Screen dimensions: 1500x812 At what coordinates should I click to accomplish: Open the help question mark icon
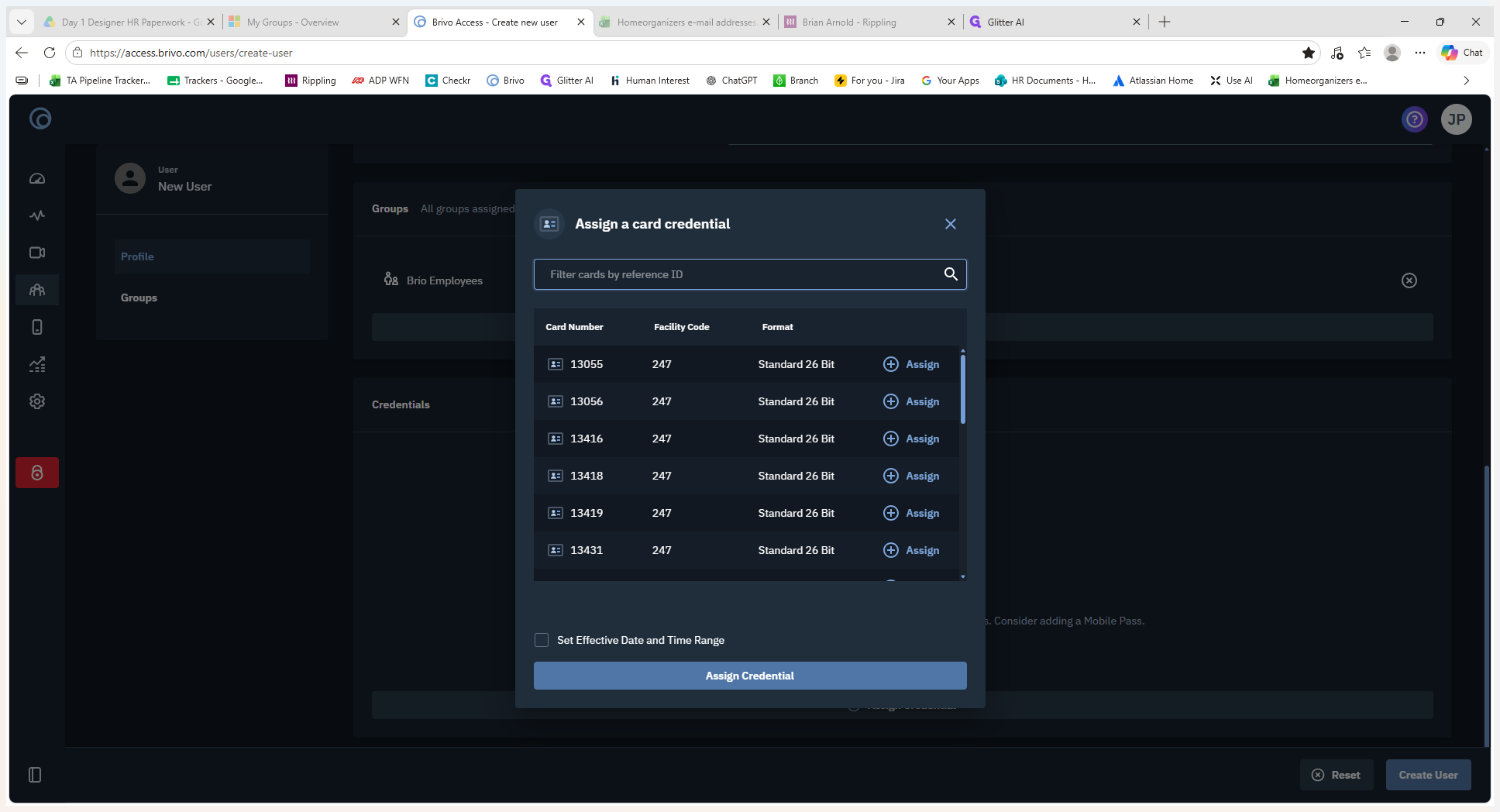tap(1415, 119)
